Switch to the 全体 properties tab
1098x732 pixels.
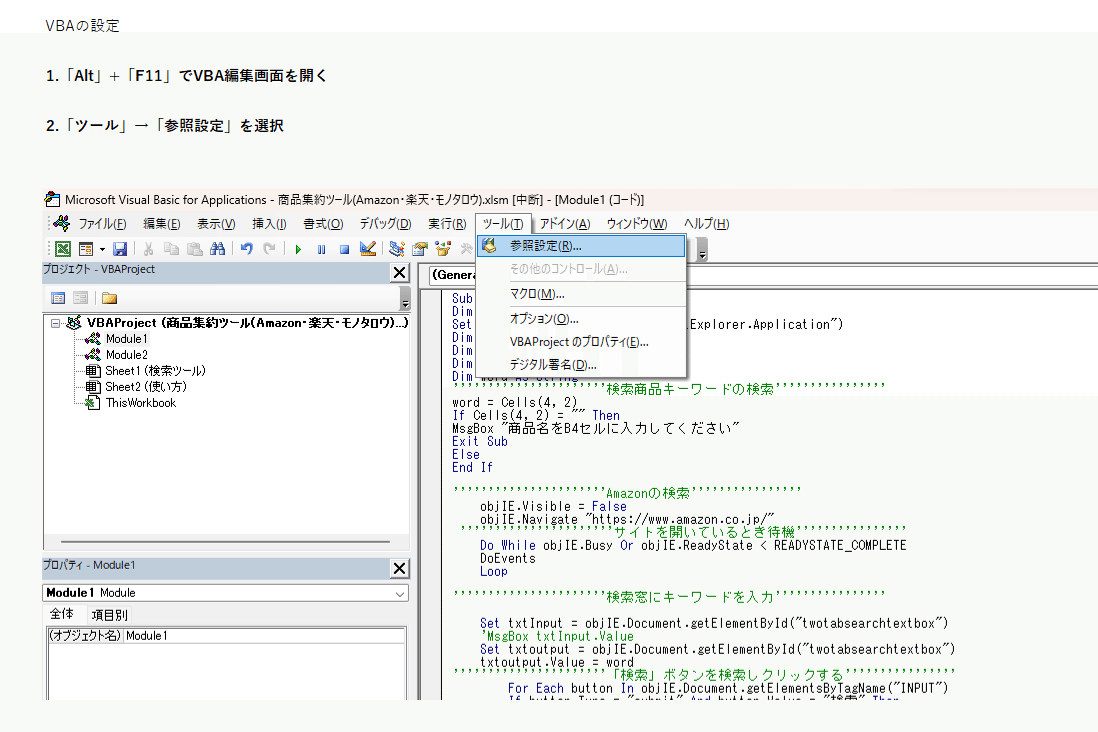coord(62,614)
